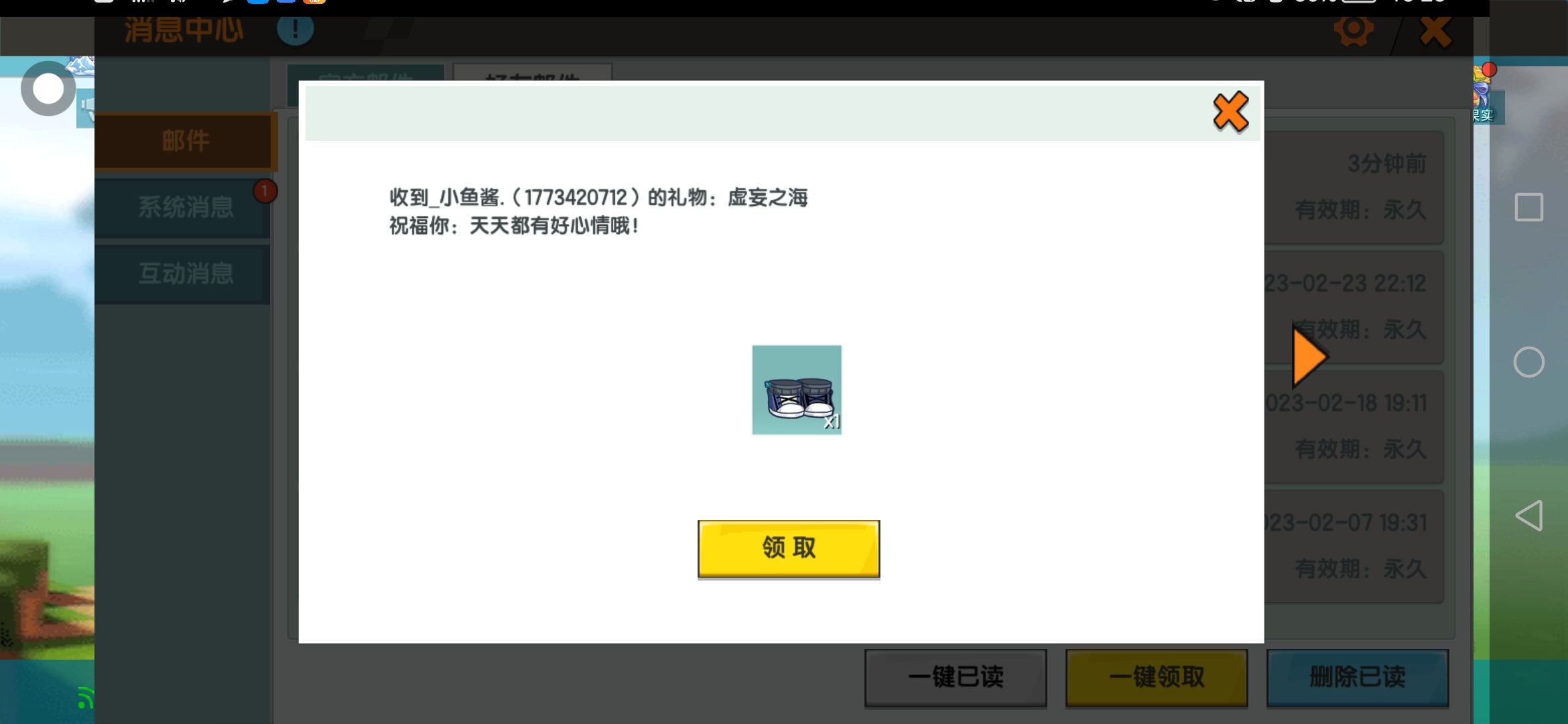Image resolution: width=1568 pixels, height=724 pixels.
Task: Tap the Android back triangle button
Action: click(1528, 516)
